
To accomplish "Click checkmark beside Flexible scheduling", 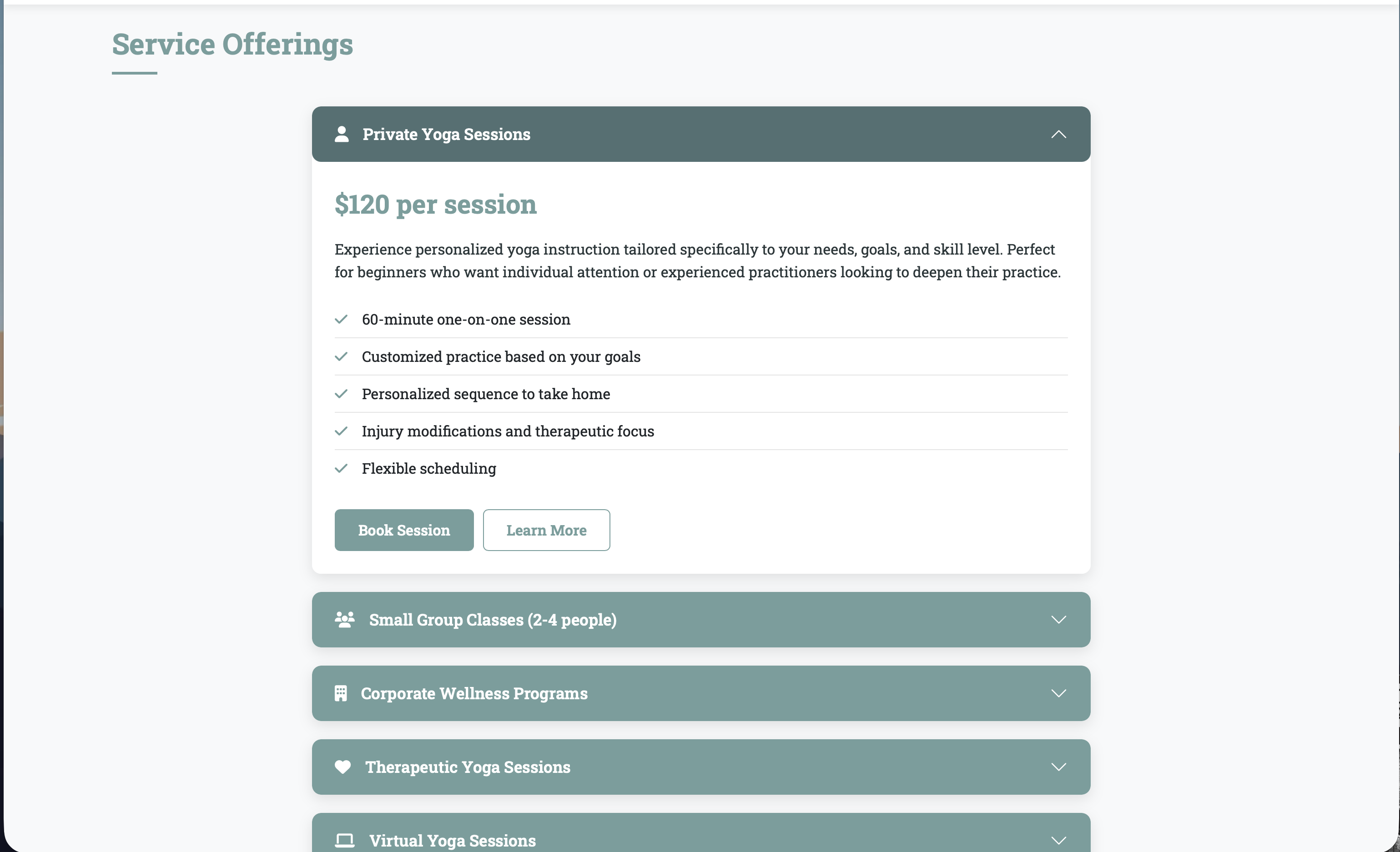I will pos(341,469).
